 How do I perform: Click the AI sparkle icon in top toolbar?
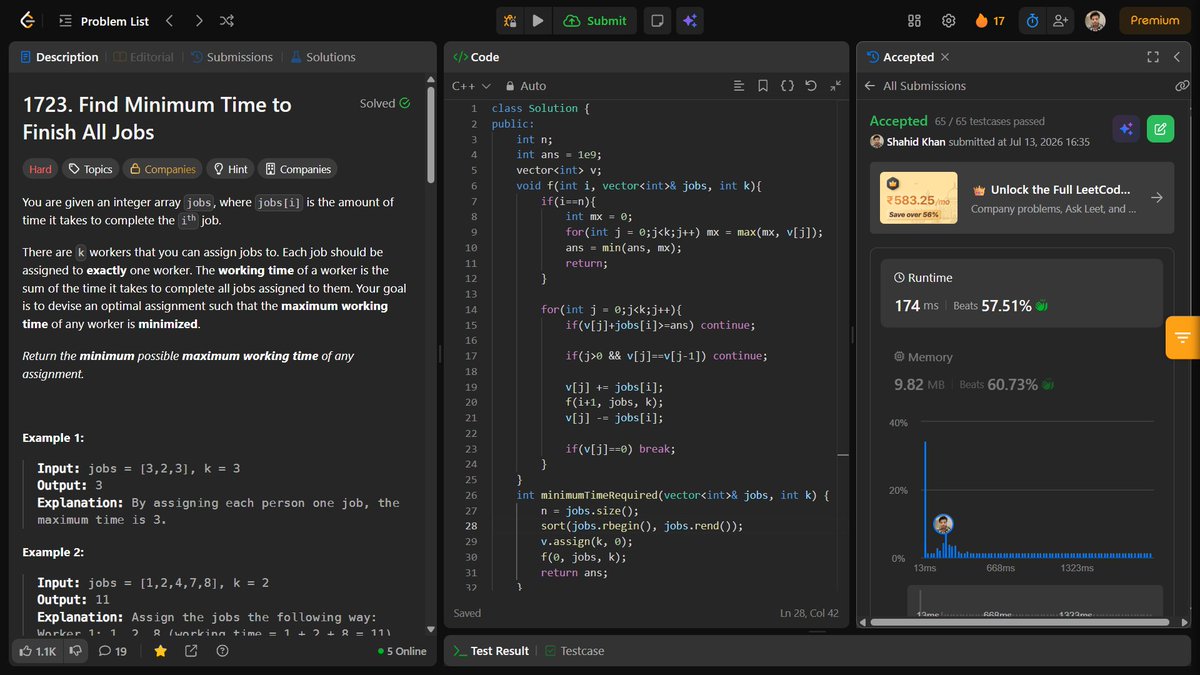pyautogui.click(x=688, y=20)
